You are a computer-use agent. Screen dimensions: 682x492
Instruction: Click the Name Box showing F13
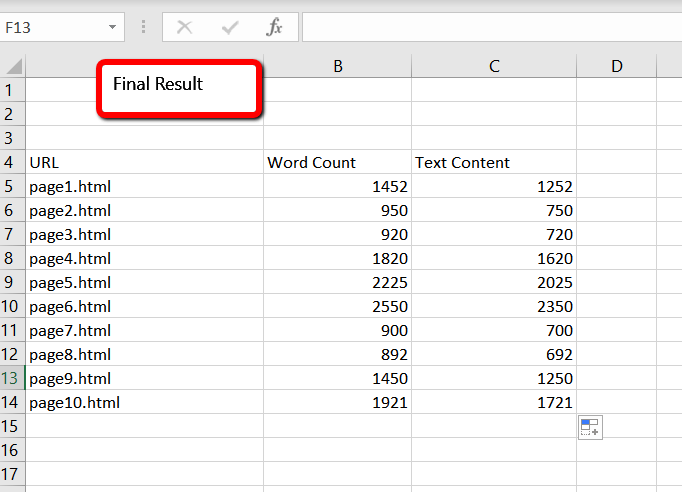pos(50,27)
